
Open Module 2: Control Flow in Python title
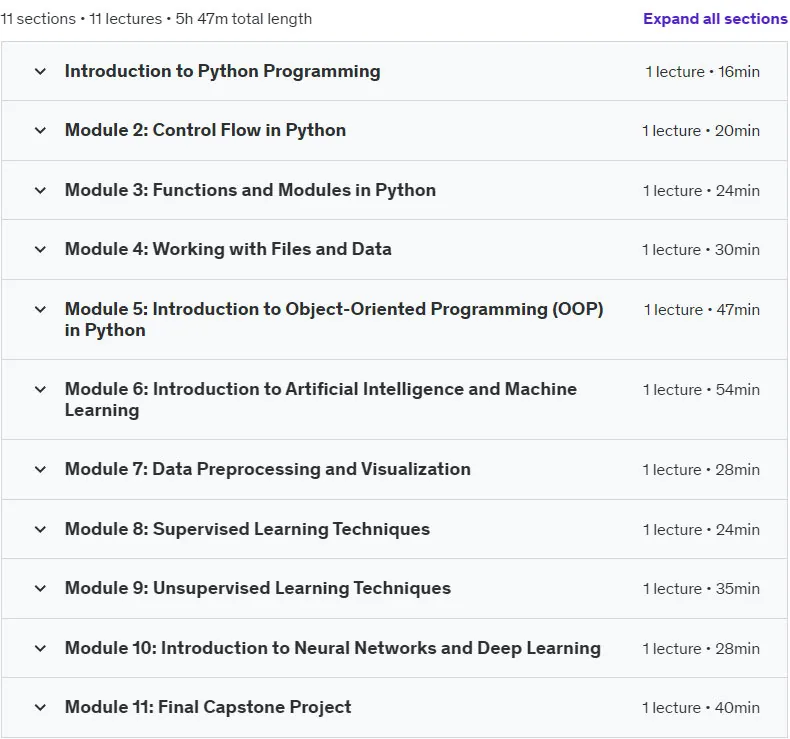(206, 130)
